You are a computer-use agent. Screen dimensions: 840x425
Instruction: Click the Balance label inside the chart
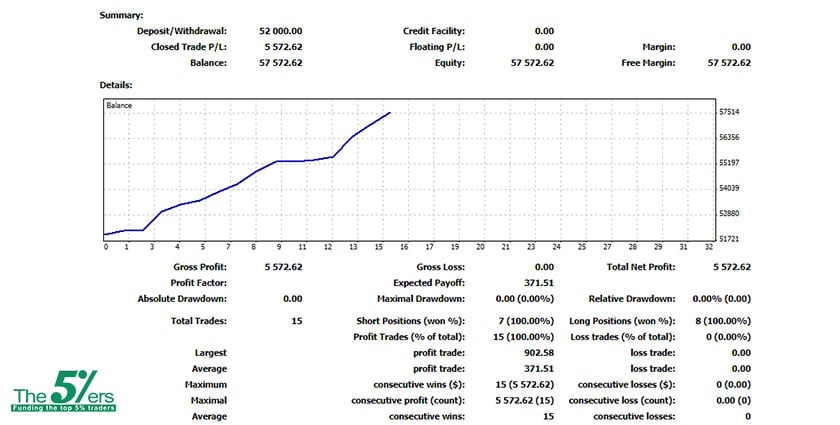[120, 105]
